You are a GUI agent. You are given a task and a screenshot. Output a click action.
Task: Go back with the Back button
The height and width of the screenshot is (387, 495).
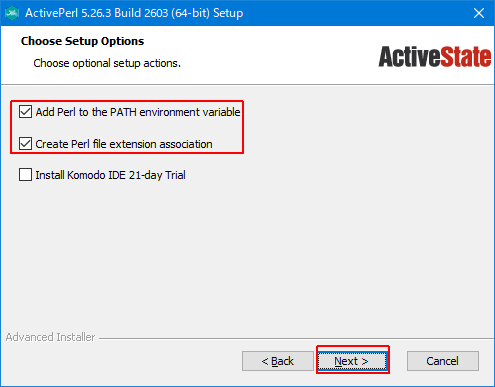[278, 361]
